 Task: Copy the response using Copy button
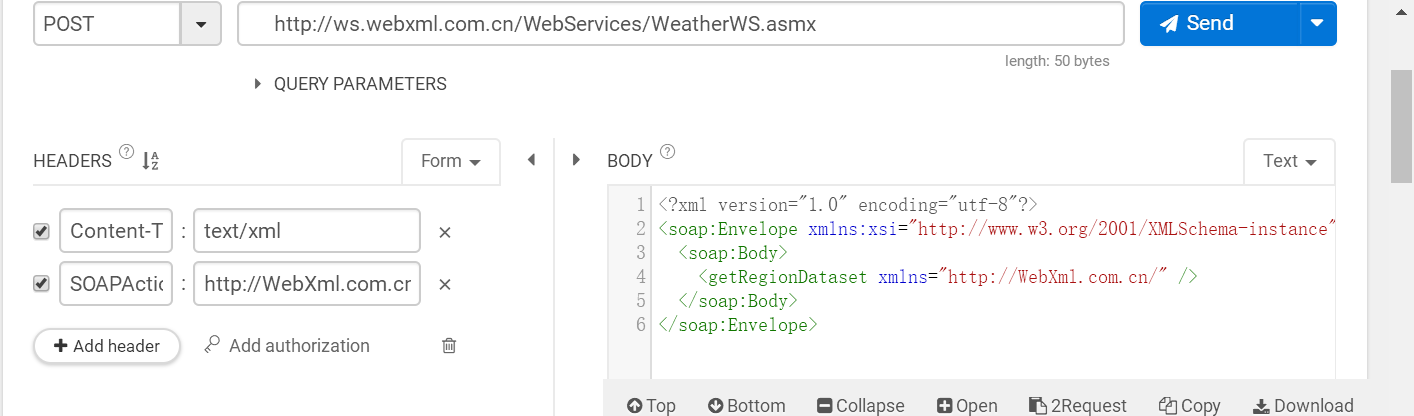pyautogui.click(x=1189, y=405)
